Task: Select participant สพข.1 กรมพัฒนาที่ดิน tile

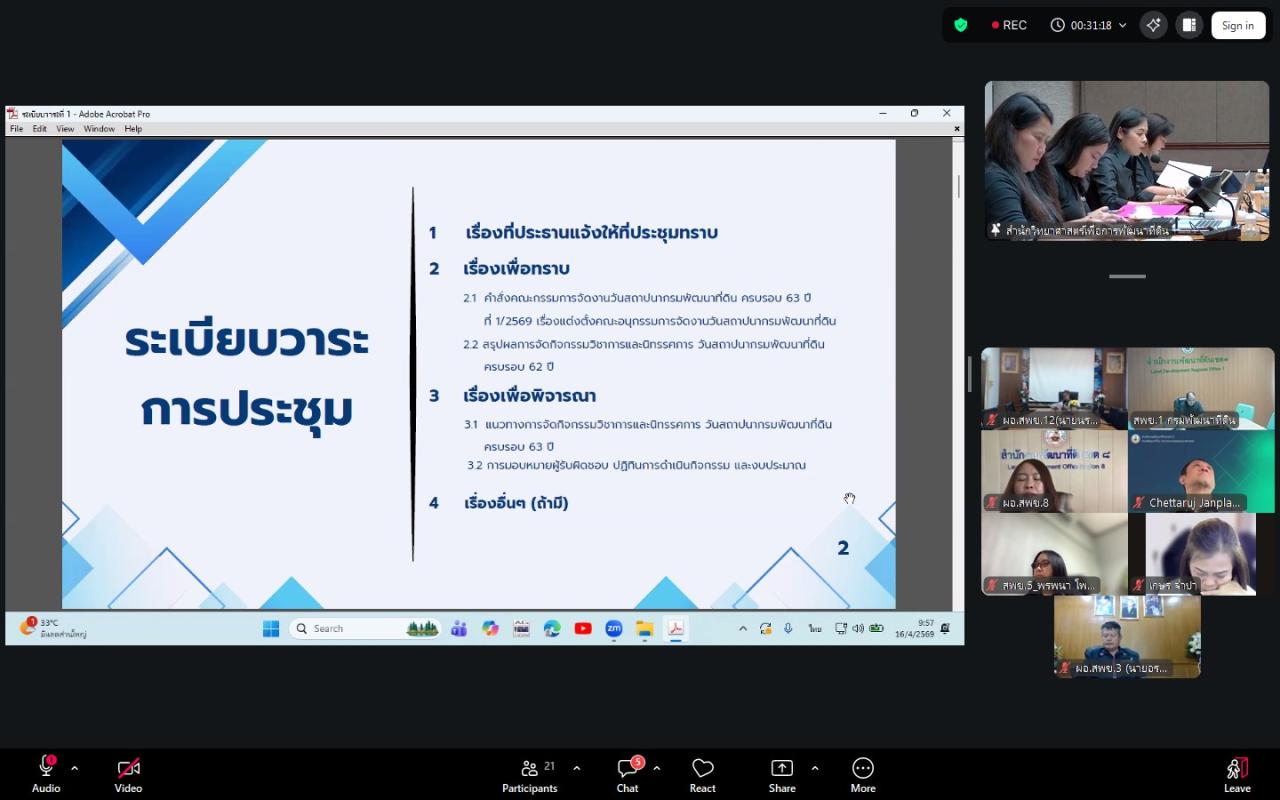Action: tap(1201, 388)
